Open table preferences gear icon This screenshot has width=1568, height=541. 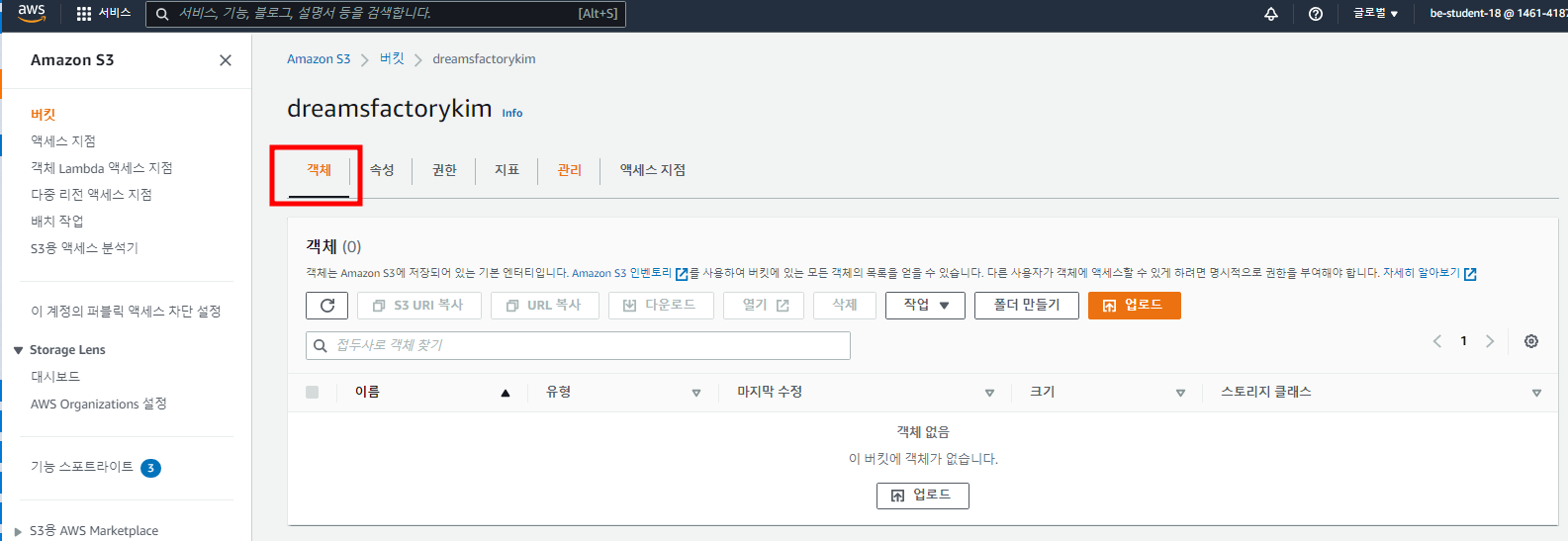[x=1531, y=341]
